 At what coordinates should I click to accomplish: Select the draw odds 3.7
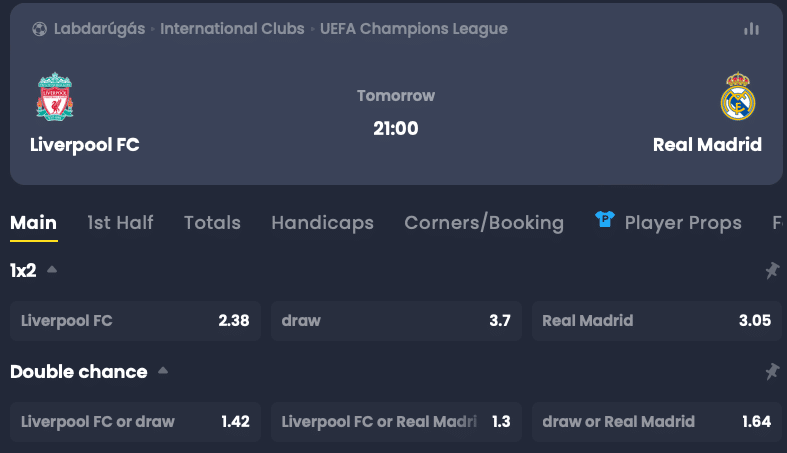396,321
